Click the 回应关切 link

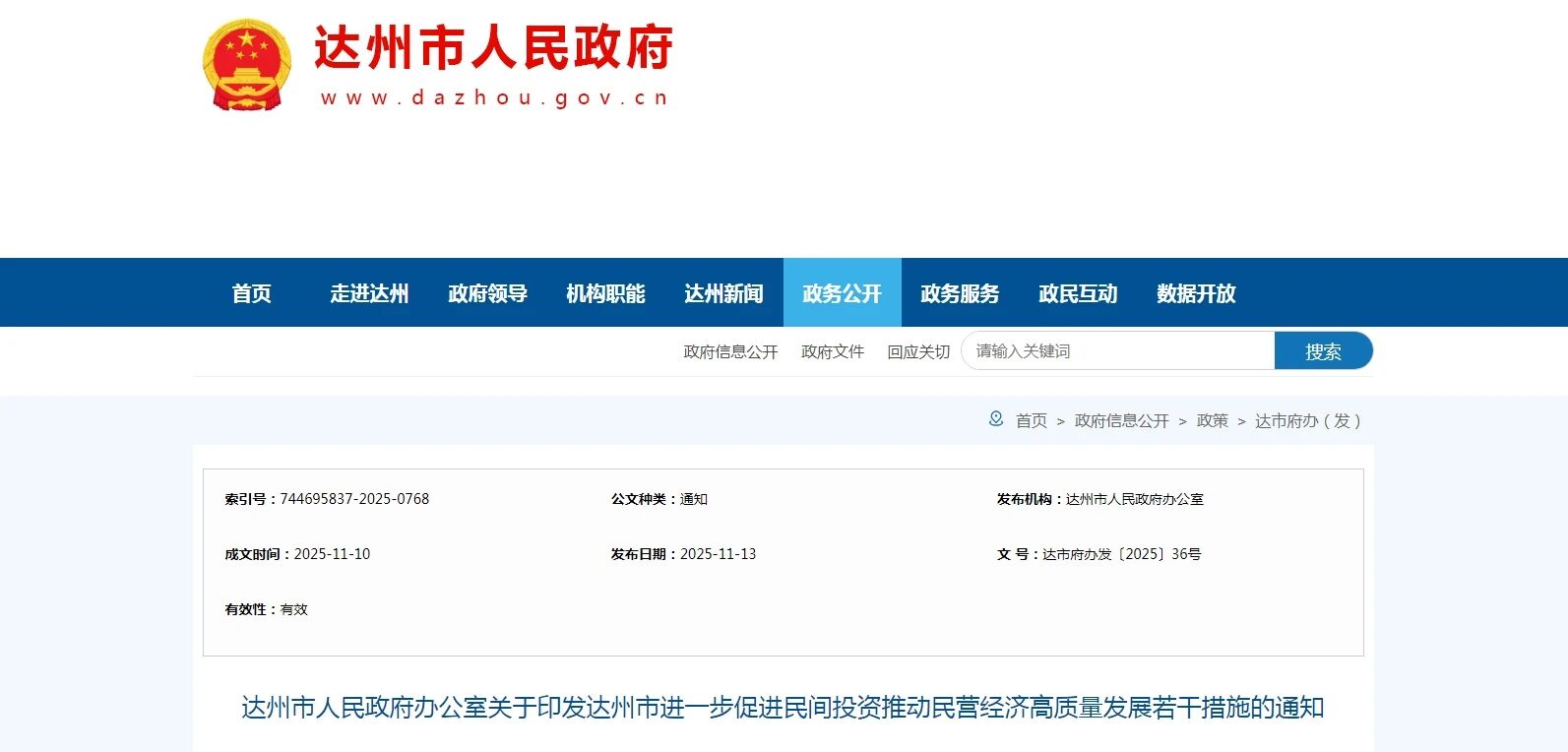click(x=918, y=351)
